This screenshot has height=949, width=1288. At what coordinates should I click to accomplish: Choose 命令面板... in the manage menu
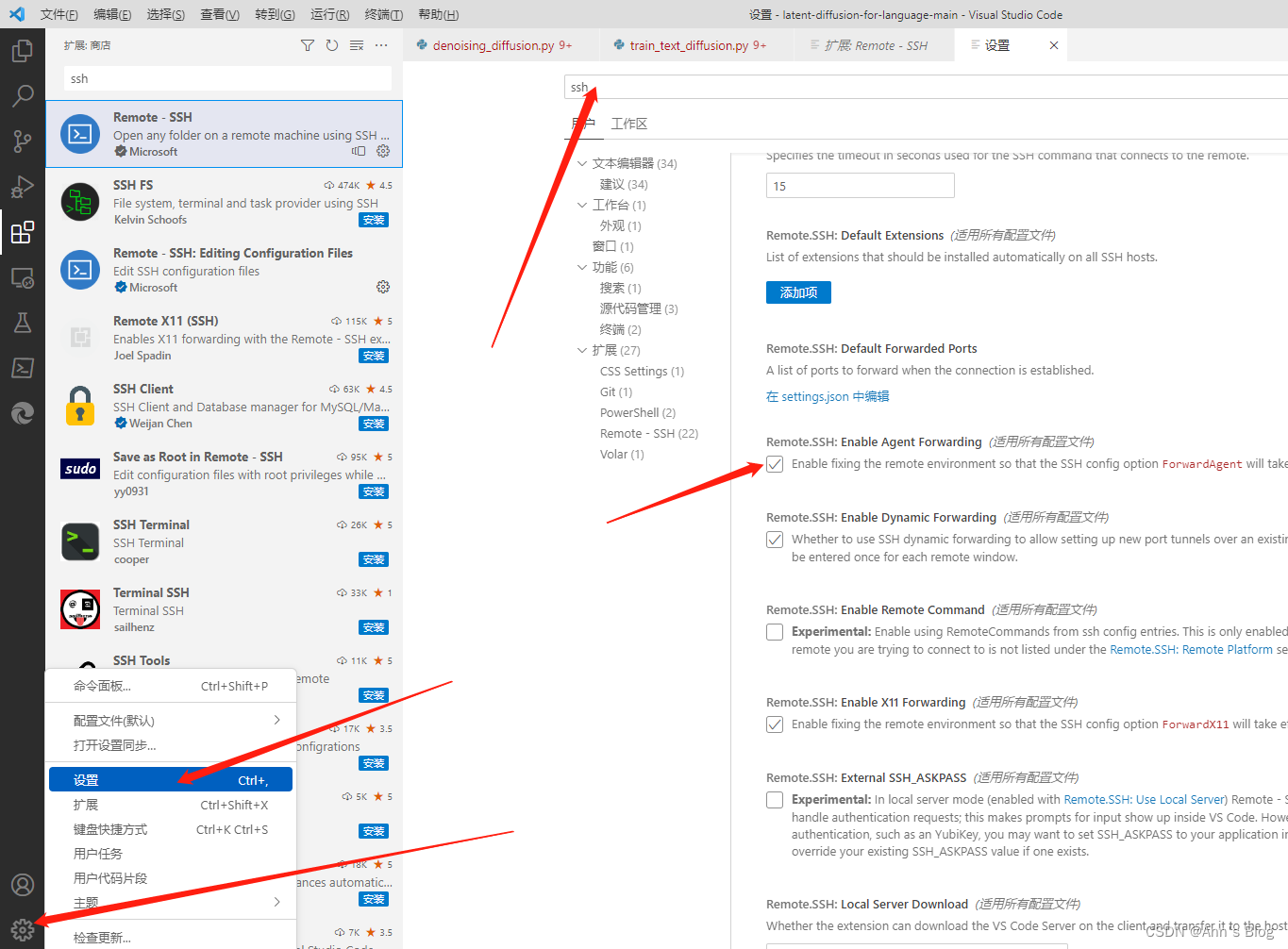click(171, 686)
